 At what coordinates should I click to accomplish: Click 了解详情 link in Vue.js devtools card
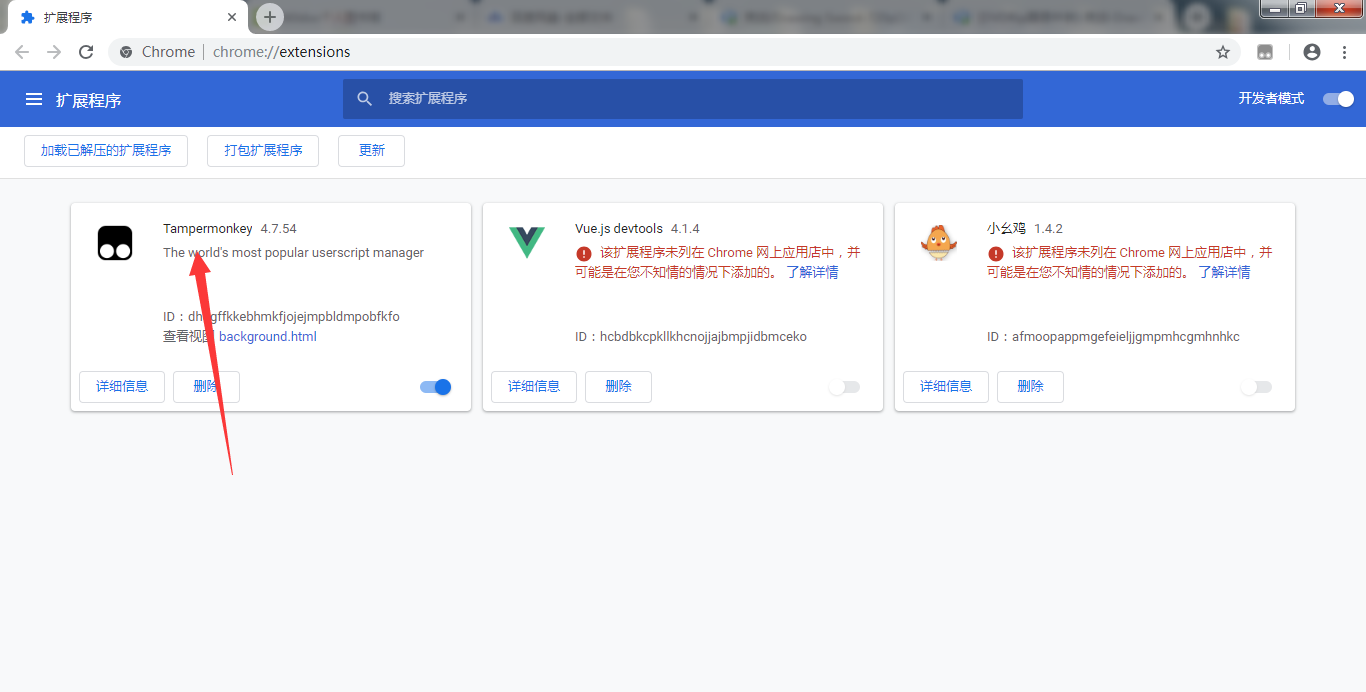(812, 272)
